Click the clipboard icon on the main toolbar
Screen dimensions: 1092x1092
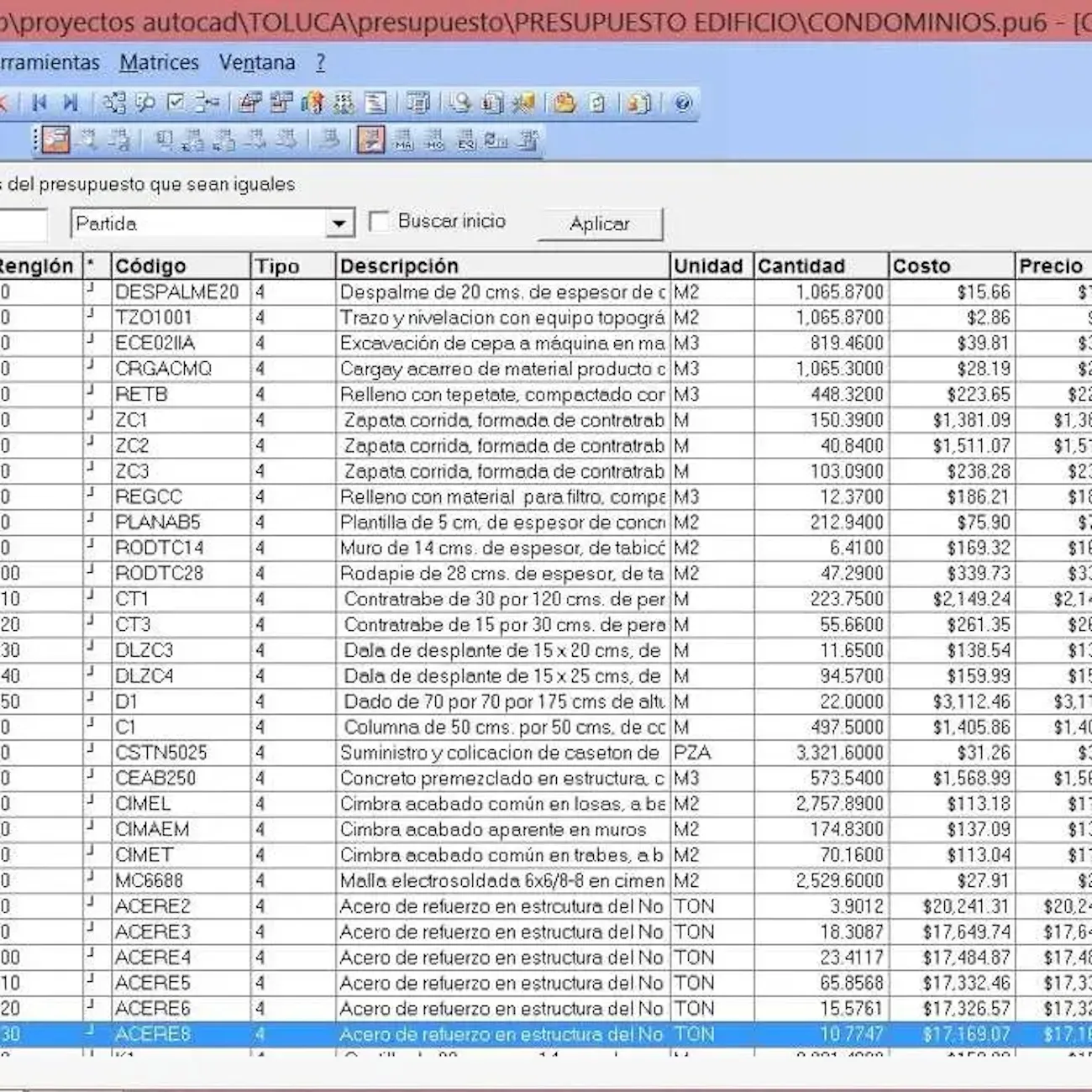tap(596, 102)
